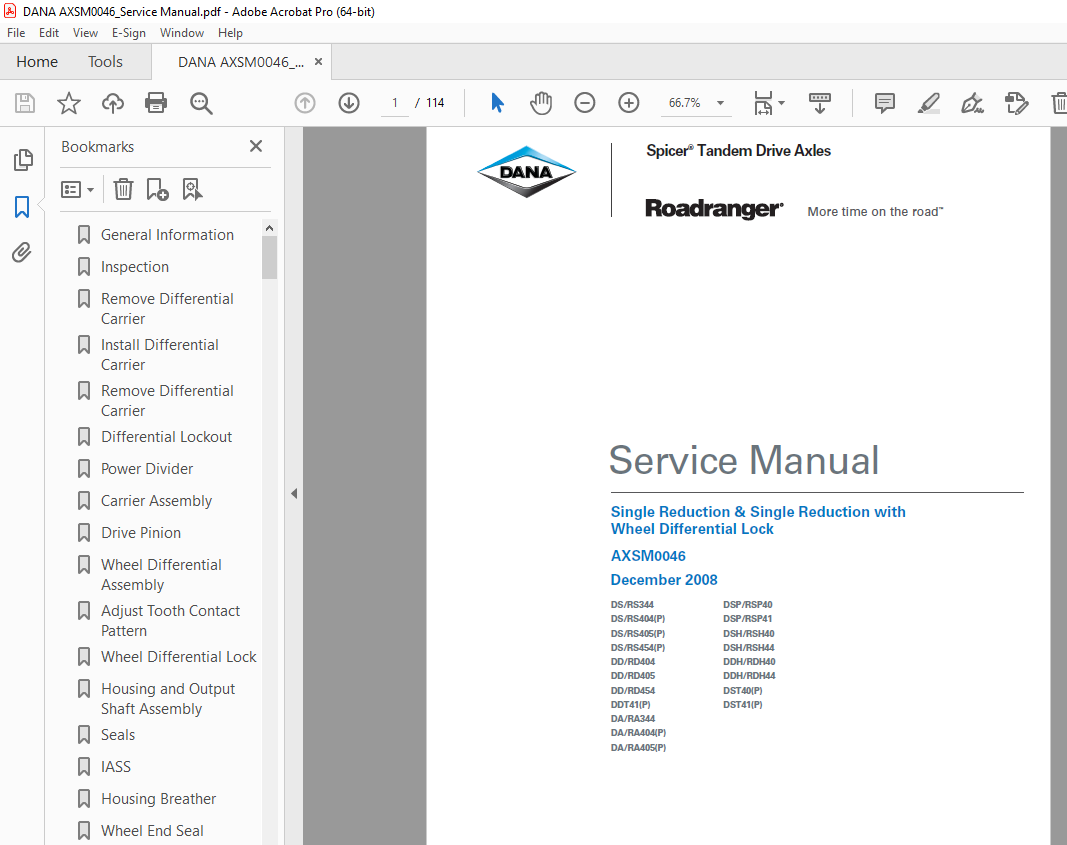Click the upload to cloud icon

point(113,103)
